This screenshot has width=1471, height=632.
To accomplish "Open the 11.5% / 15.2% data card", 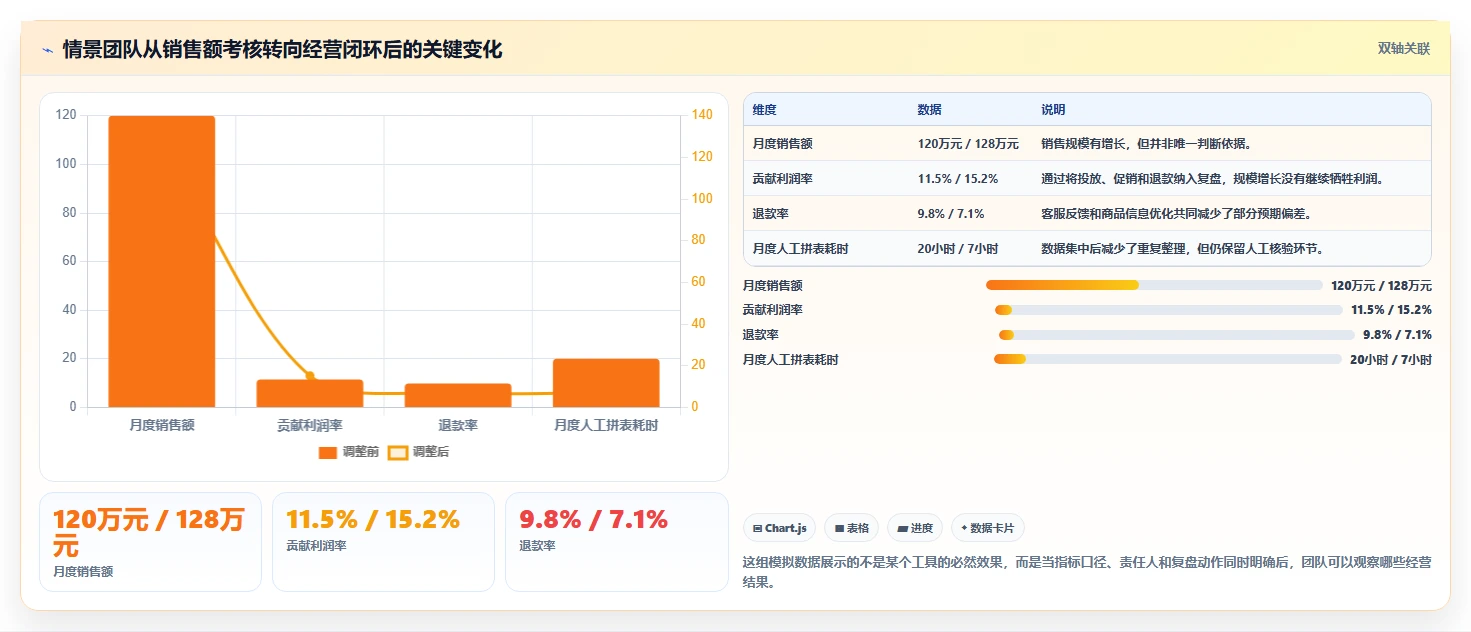I will [383, 542].
